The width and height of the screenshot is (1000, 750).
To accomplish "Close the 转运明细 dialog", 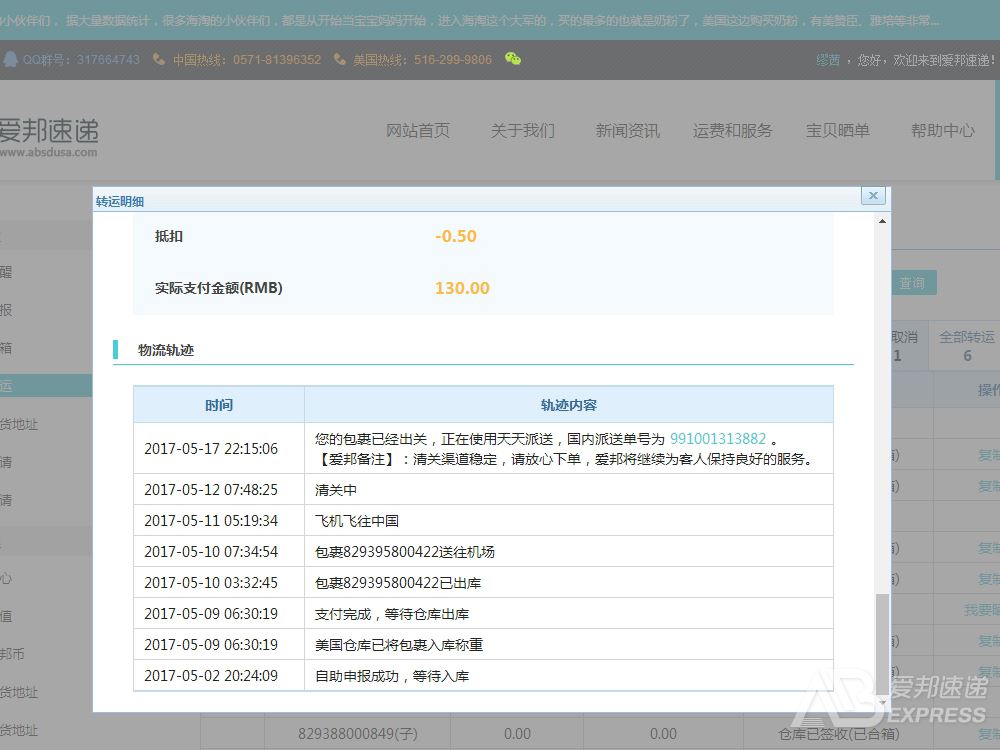I will (x=873, y=196).
